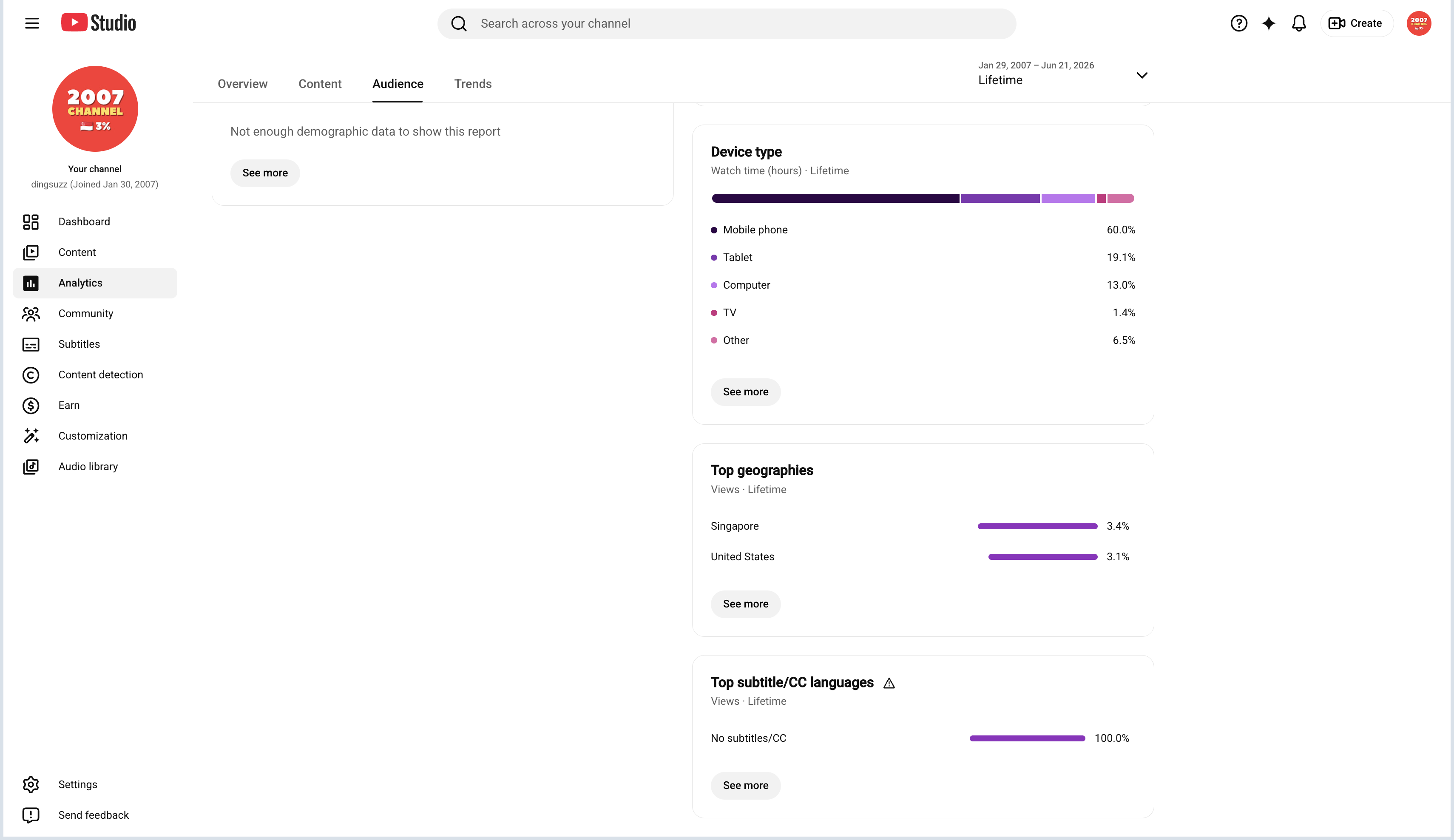Open Dashboard from the sidebar

click(x=95, y=222)
